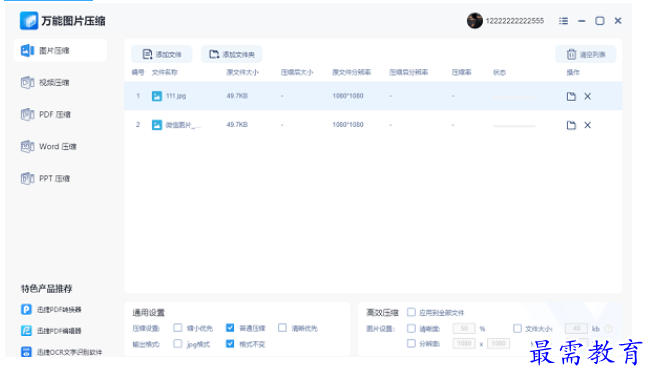The image size is (651, 384).
Task: Open folder icon for 微信图片 row
Action: 571,125
